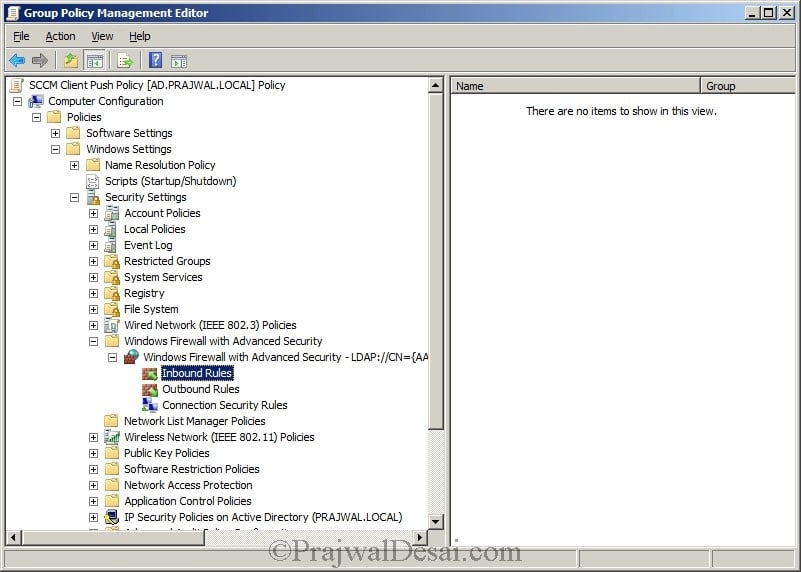The height and width of the screenshot is (572, 801).
Task: Collapse the Security Settings node
Action: pyautogui.click(x=74, y=197)
